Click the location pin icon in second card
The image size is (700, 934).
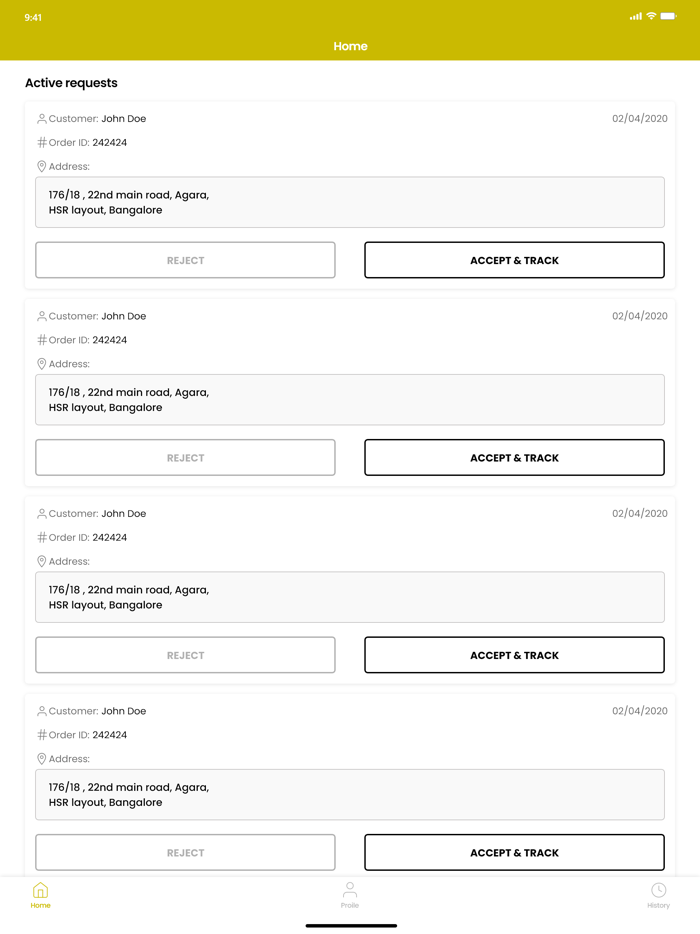[x=42, y=364]
